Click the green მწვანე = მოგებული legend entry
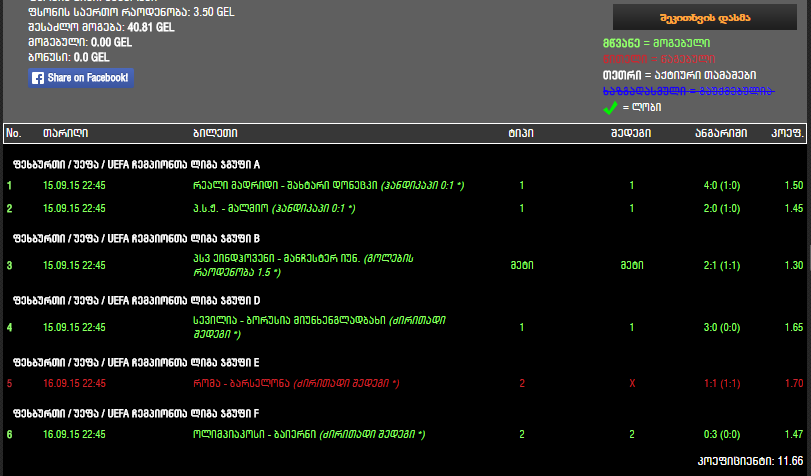Image resolution: width=811 pixels, height=476 pixels. click(x=656, y=43)
